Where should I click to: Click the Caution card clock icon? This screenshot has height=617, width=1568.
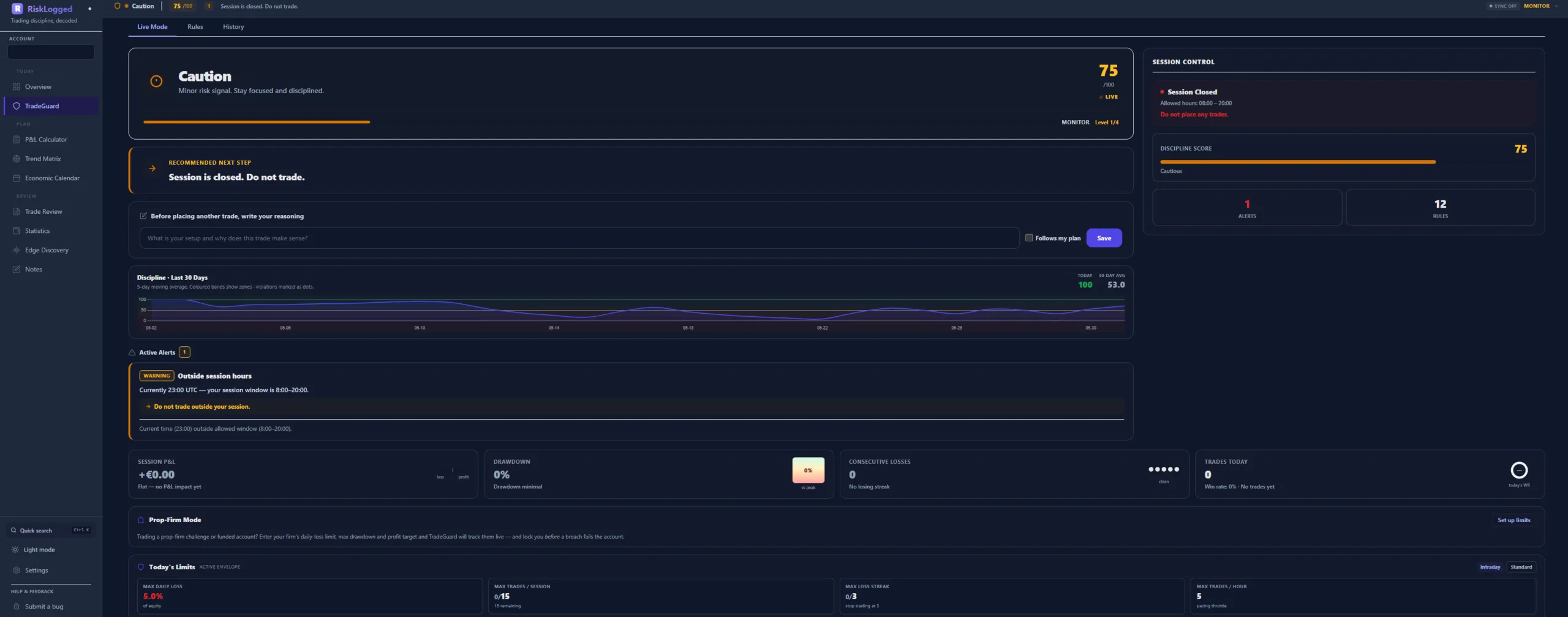[x=156, y=81]
